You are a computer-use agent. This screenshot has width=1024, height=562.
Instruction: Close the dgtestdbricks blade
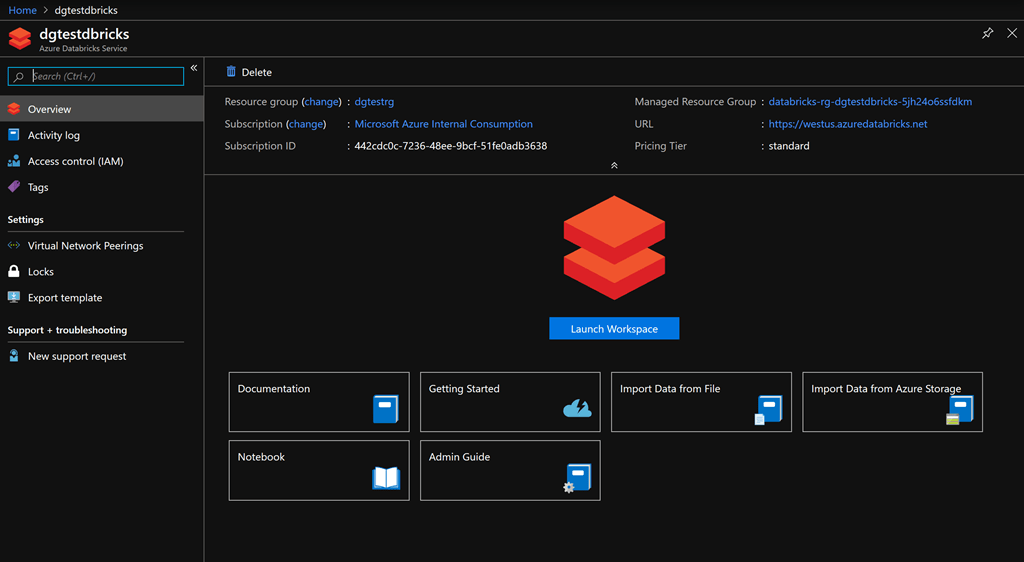[x=1012, y=33]
